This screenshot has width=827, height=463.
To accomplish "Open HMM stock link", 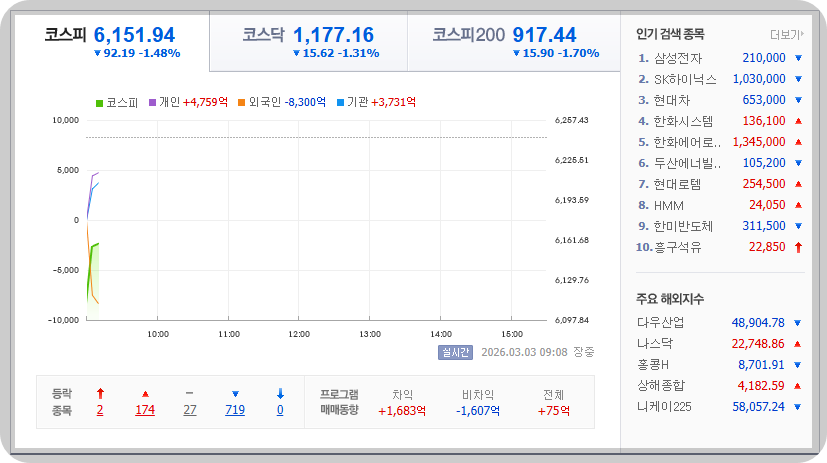I will [x=669, y=205].
